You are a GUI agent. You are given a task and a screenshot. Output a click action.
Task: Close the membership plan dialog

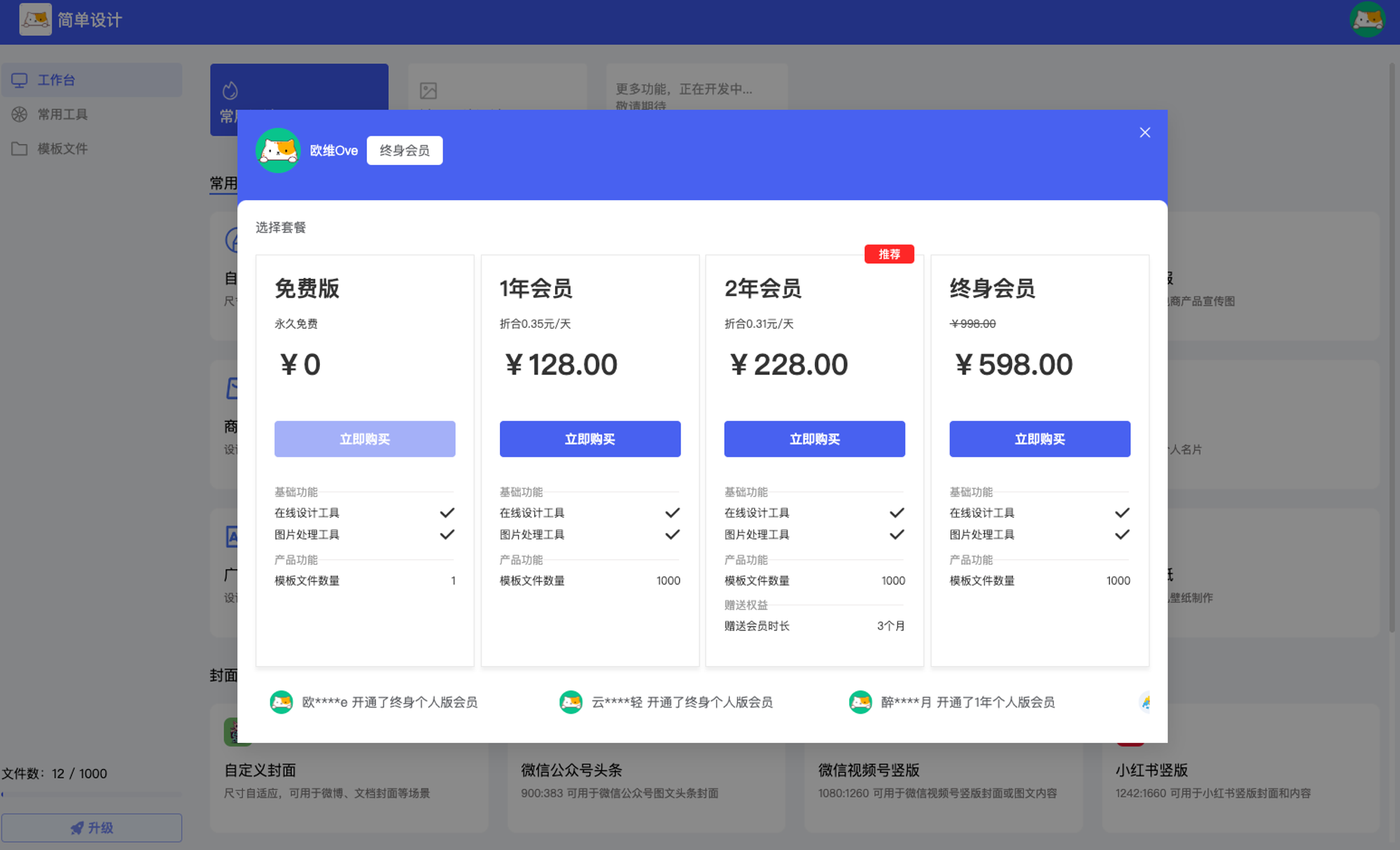pyautogui.click(x=1144, y=132)
